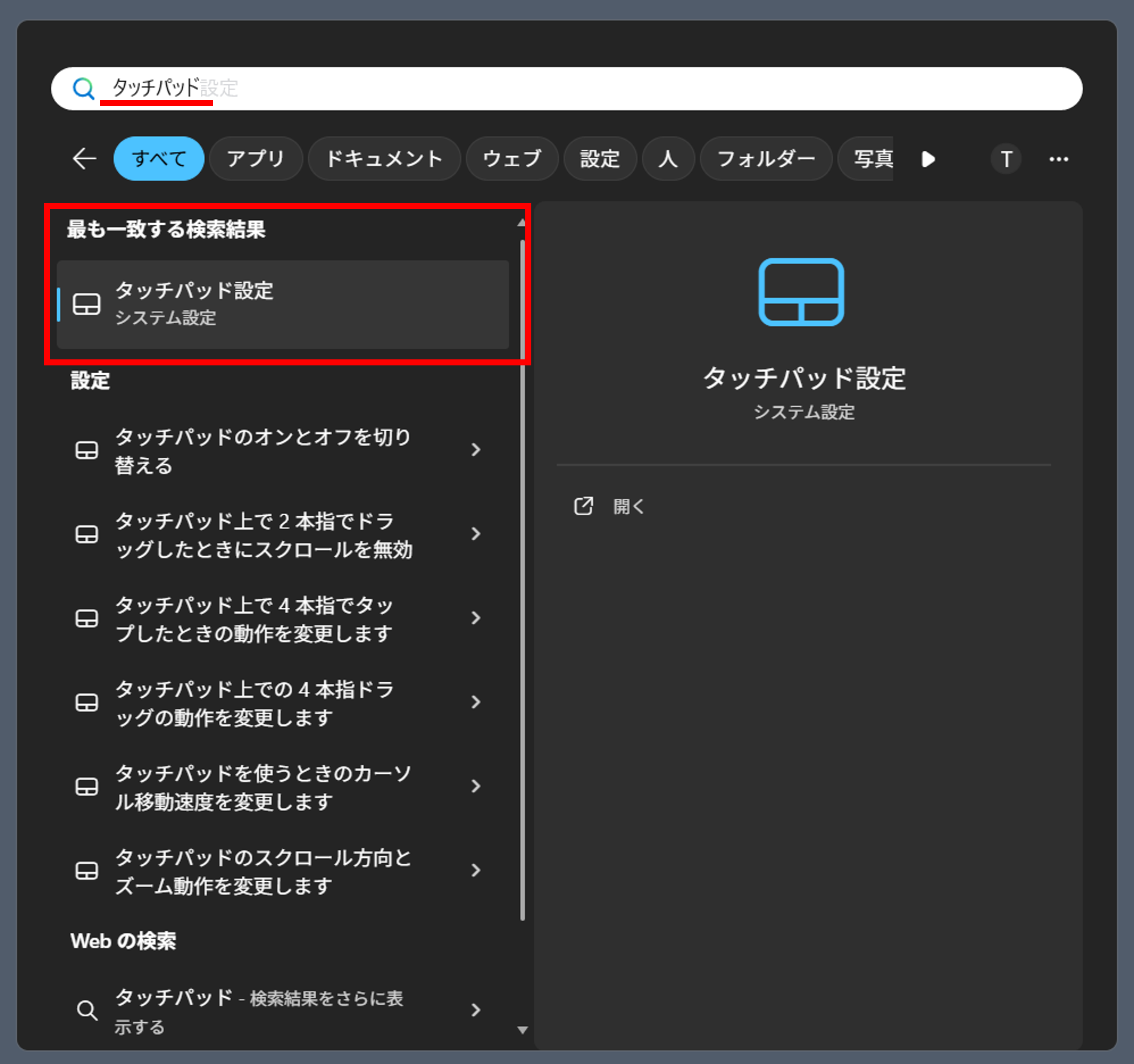
Task: Switch to the アプリ filter tab
Action: pos(255,159)
